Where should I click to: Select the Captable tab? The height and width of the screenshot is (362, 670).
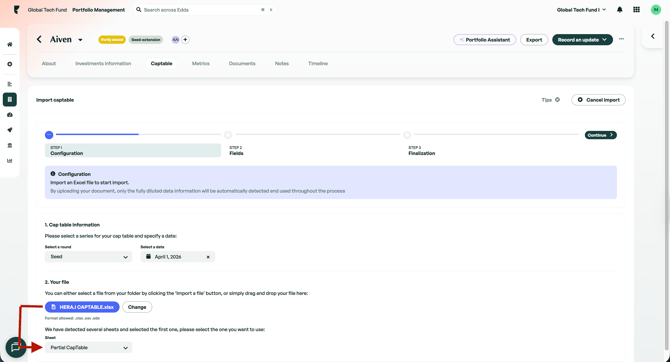pyautogui.click(x=161, y=63)
